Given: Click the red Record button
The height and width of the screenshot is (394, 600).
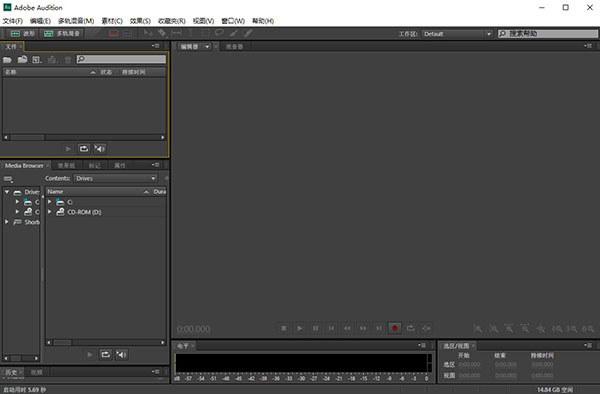Looking at the screenshot, I should coord(395,328).
